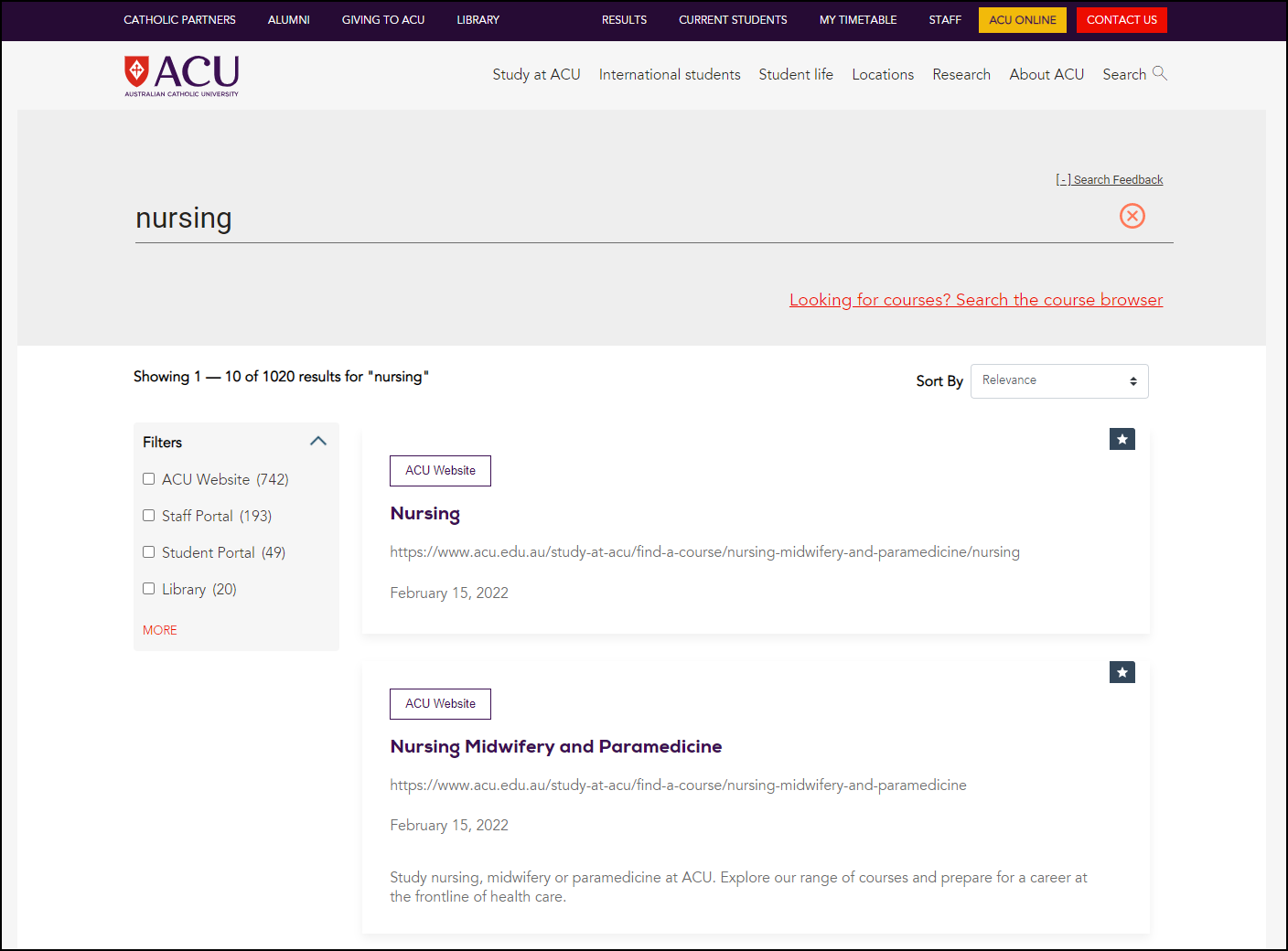Check the Staff Portal filter
Viewport: 1288px width, 951px height.
pyautogui.click(x=149, y=515)
